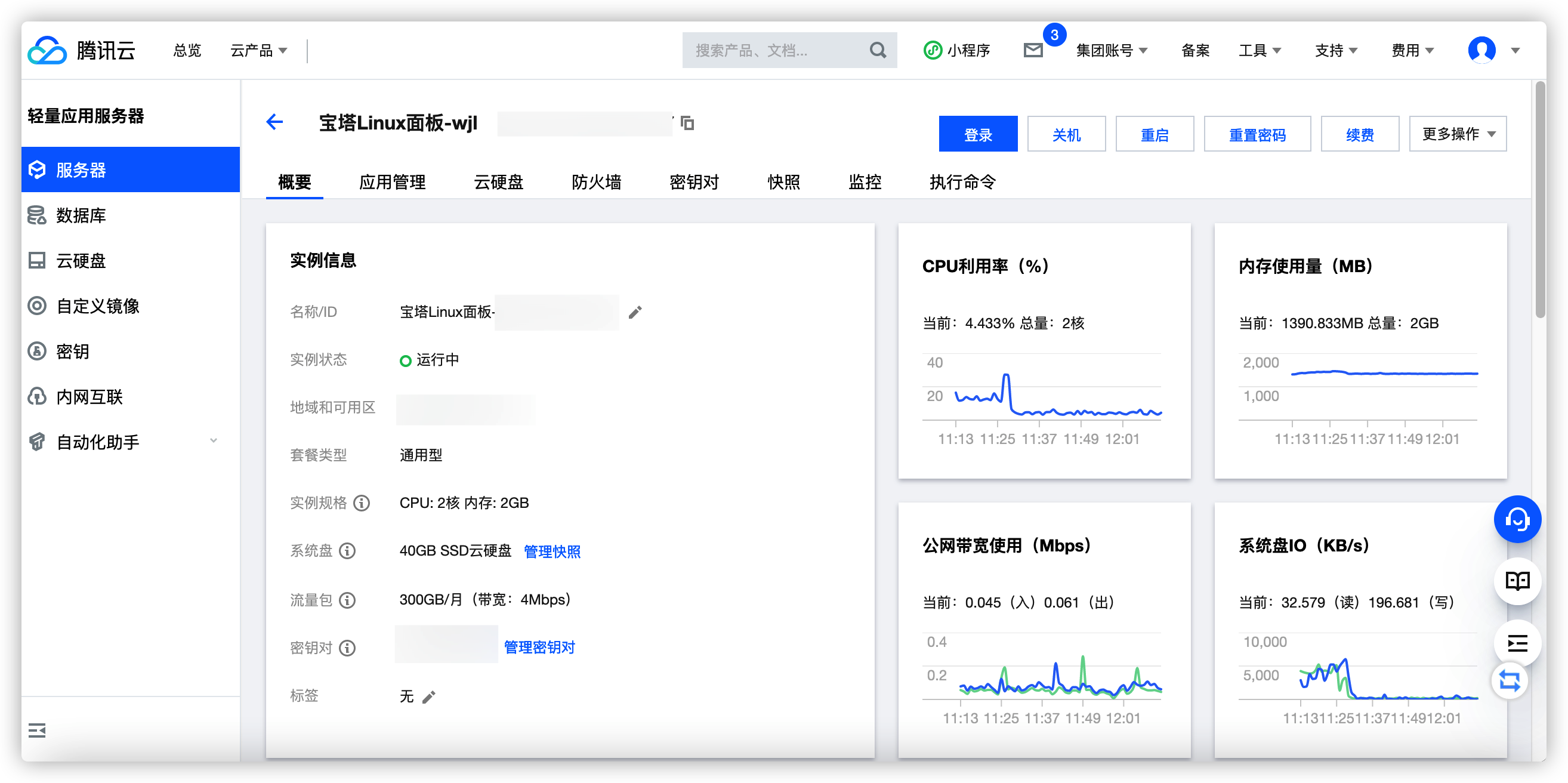
Task: Show info for 系统盘
Action: (x=348, y=551)
